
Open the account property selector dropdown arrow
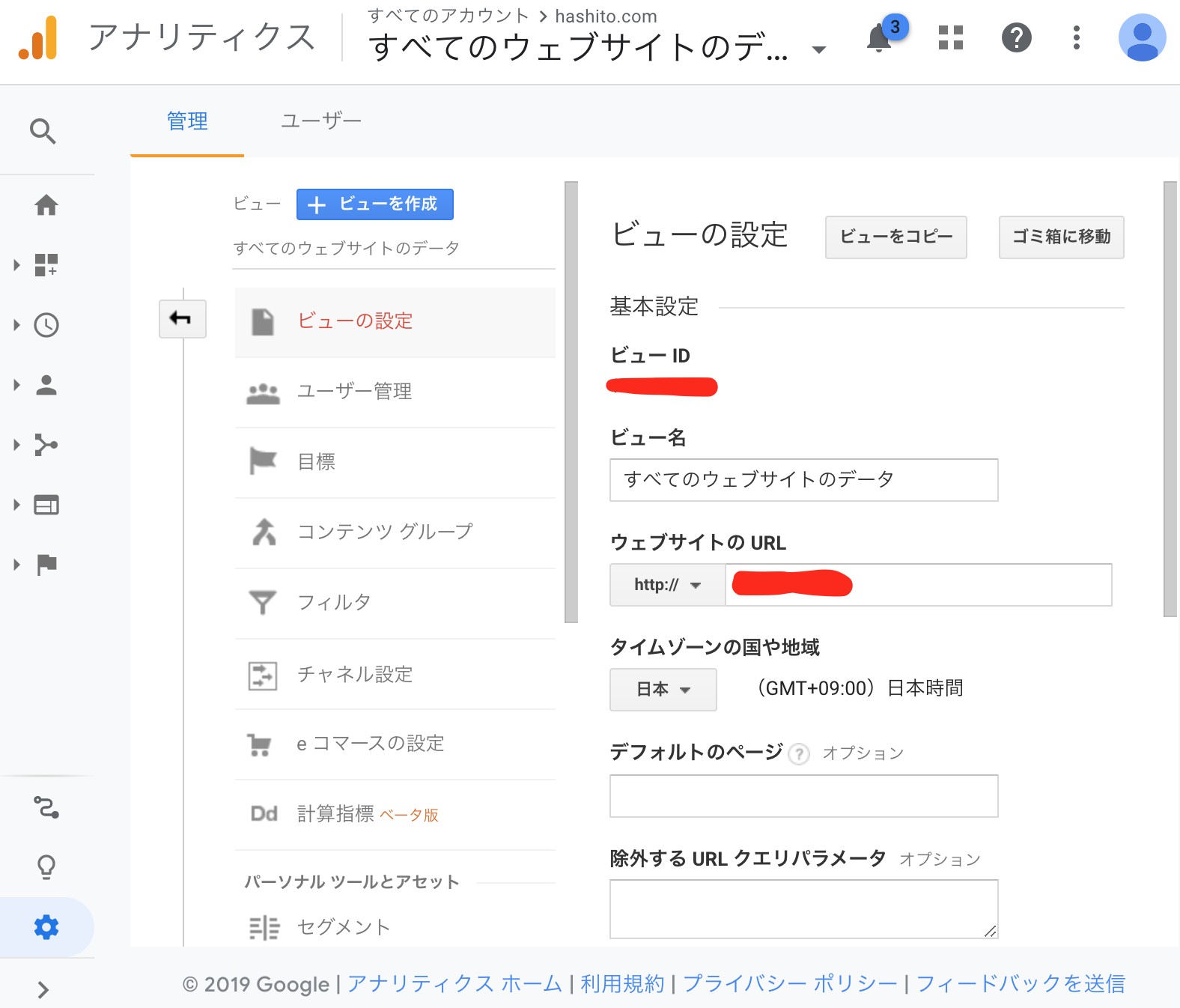[x=819, y=49]
